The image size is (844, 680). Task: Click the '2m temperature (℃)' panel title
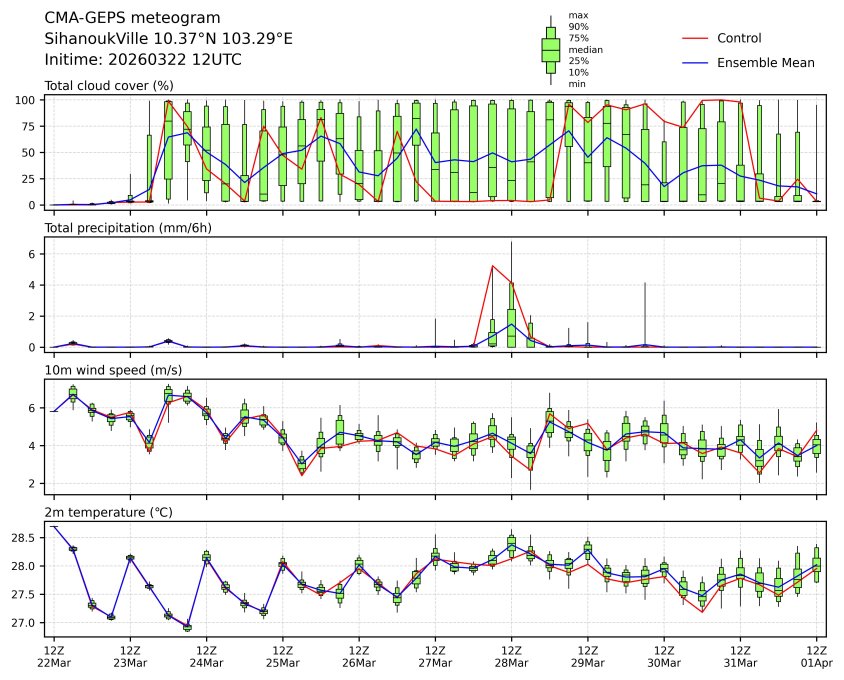(x=109, y=512)
